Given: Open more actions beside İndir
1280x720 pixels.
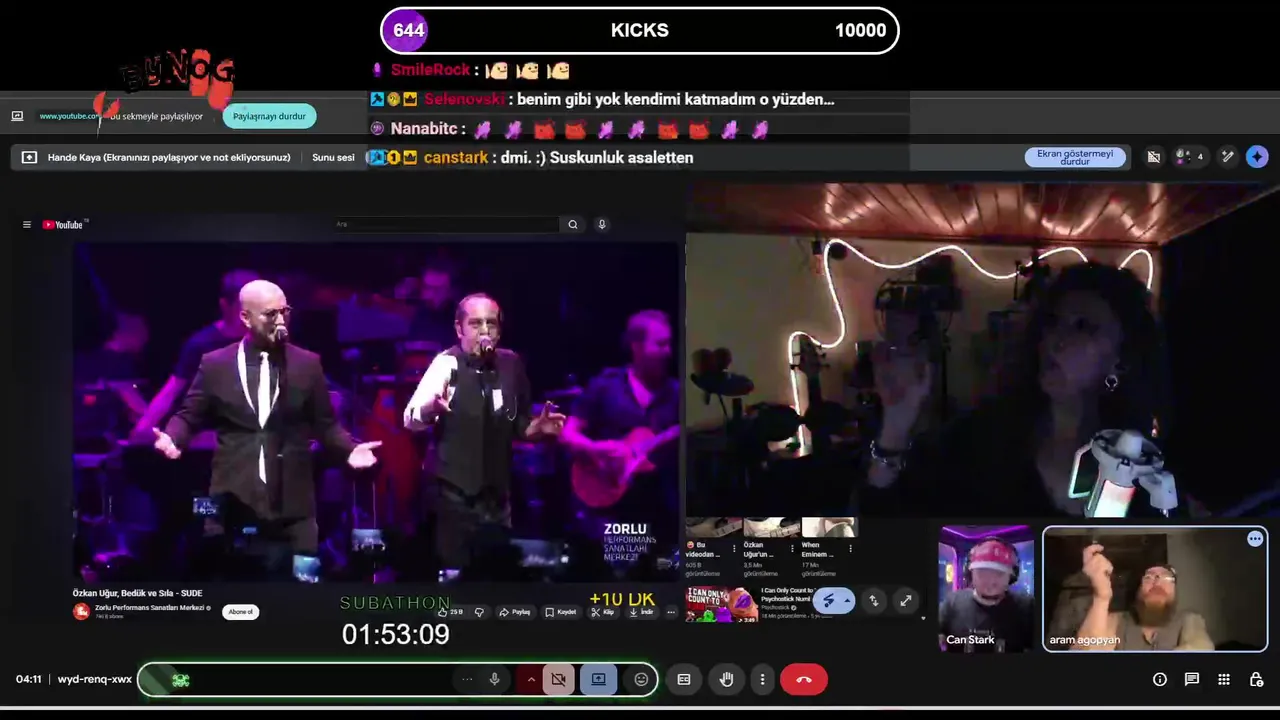Looking at the screenshot, I should [671, 612].
